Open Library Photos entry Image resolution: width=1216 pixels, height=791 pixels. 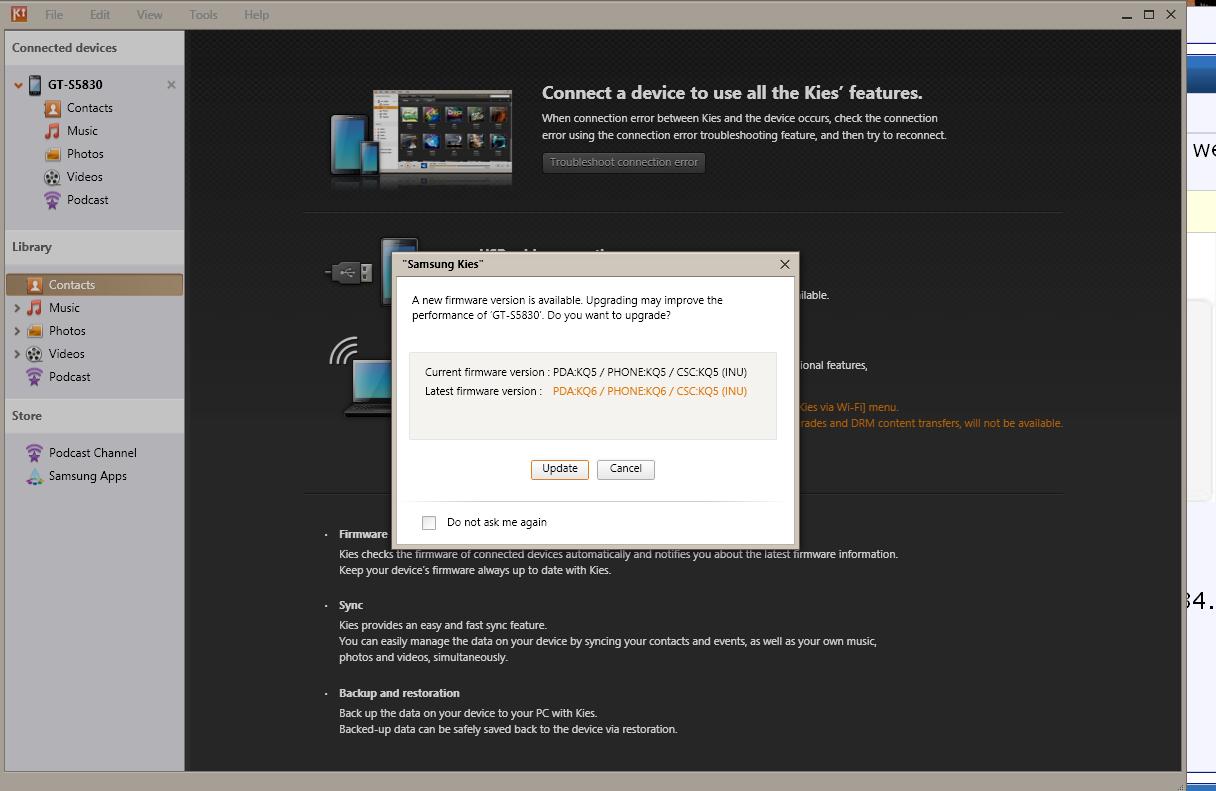tap(67, 331)
